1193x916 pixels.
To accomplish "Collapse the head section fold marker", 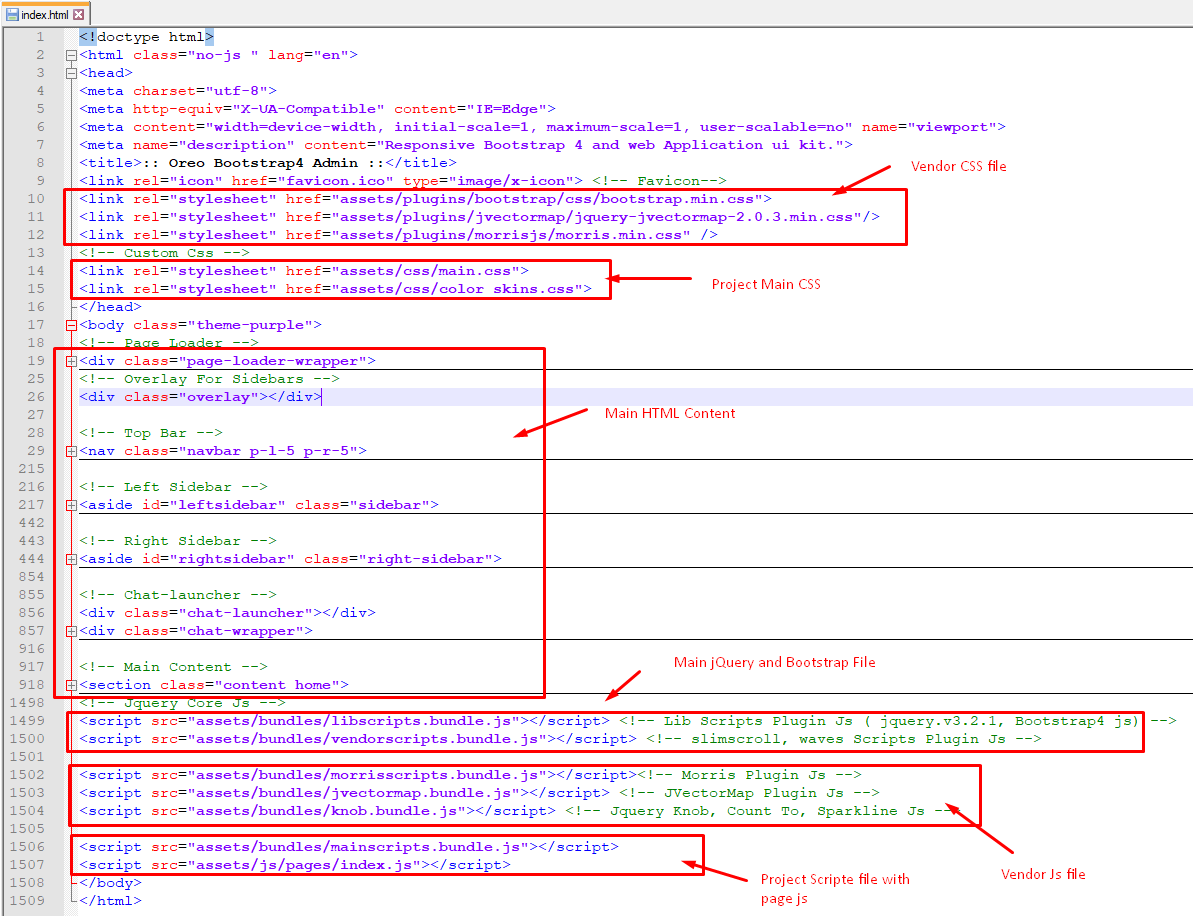I will [70, 73].
